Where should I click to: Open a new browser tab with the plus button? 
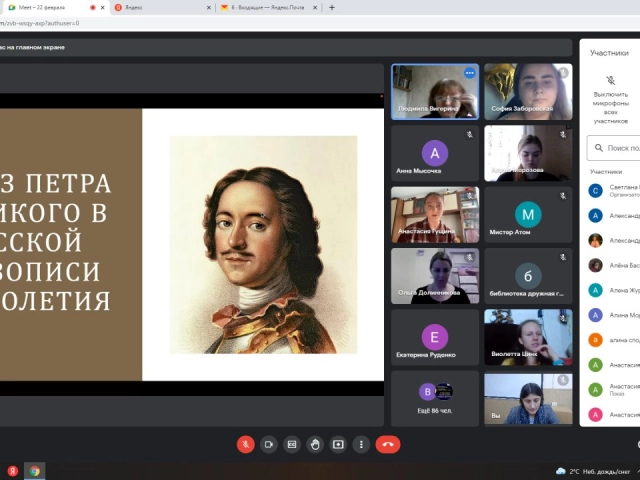coord(332,7)
